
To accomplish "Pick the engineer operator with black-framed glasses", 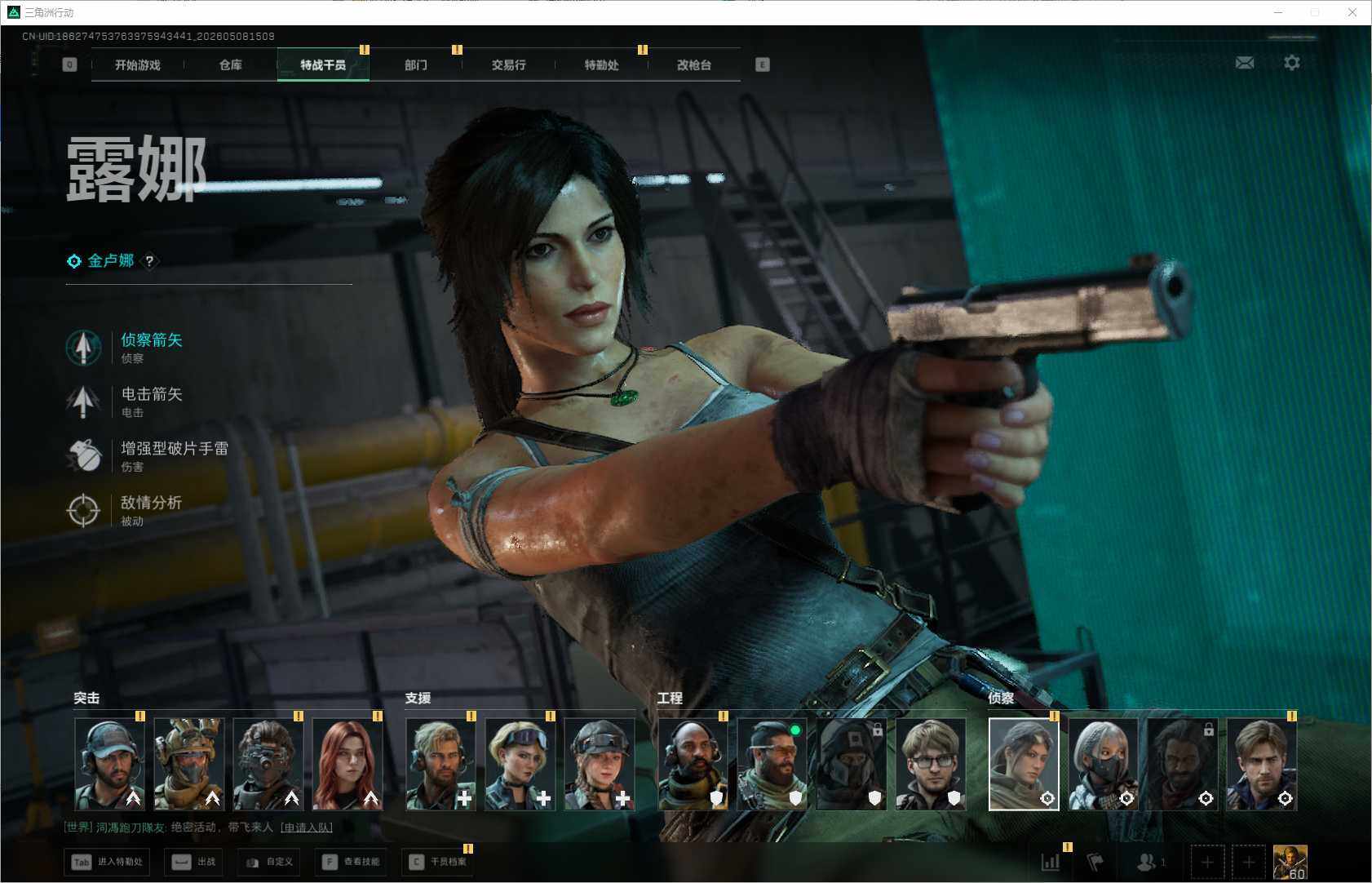I will 931,764.
